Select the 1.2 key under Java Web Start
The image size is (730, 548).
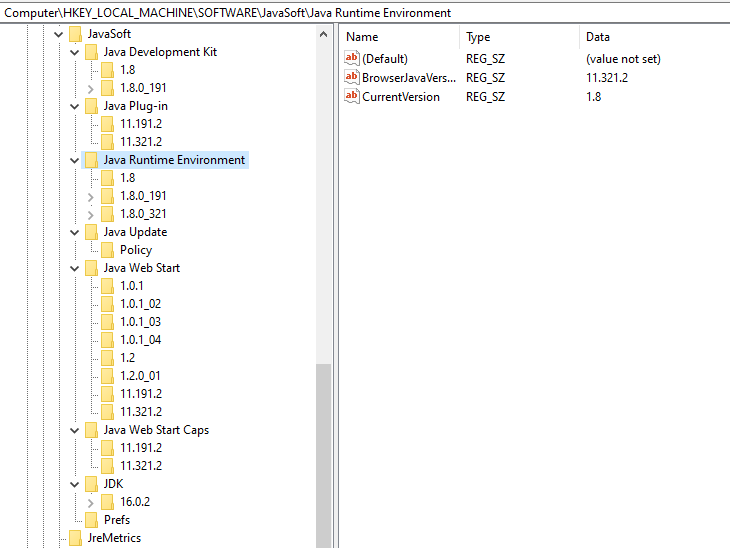128,358
